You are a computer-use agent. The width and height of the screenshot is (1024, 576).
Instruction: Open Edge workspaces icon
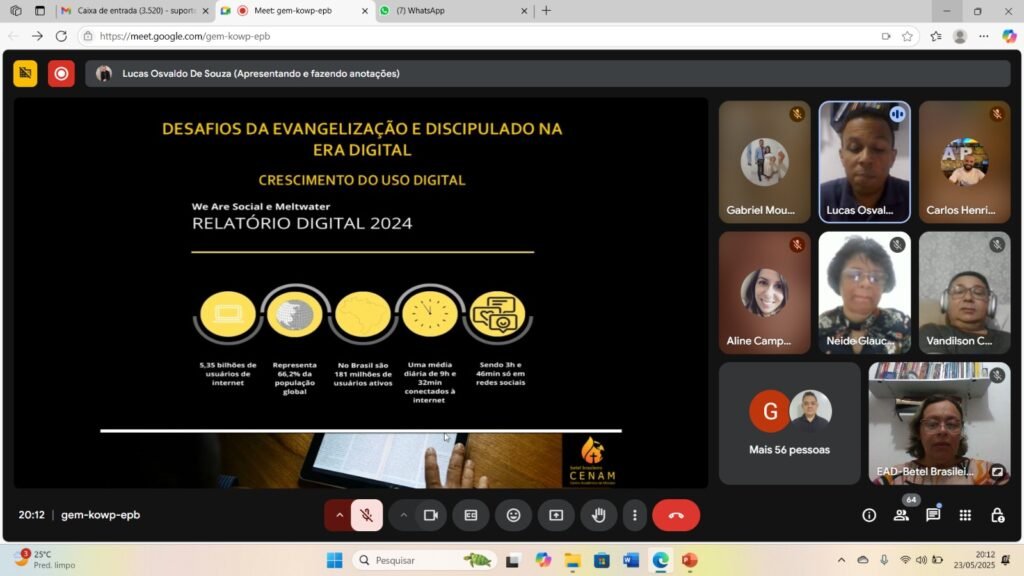[x=16, y=10]
